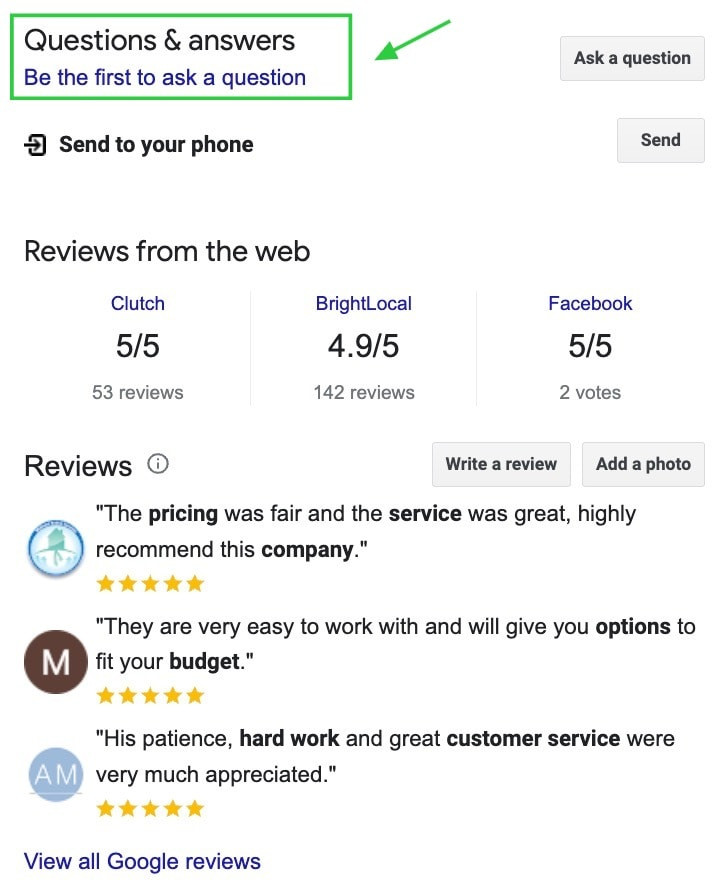This screenshot has width=720, height=886.
Task: Click the Write a review button
Action: [x=501, y=464]
